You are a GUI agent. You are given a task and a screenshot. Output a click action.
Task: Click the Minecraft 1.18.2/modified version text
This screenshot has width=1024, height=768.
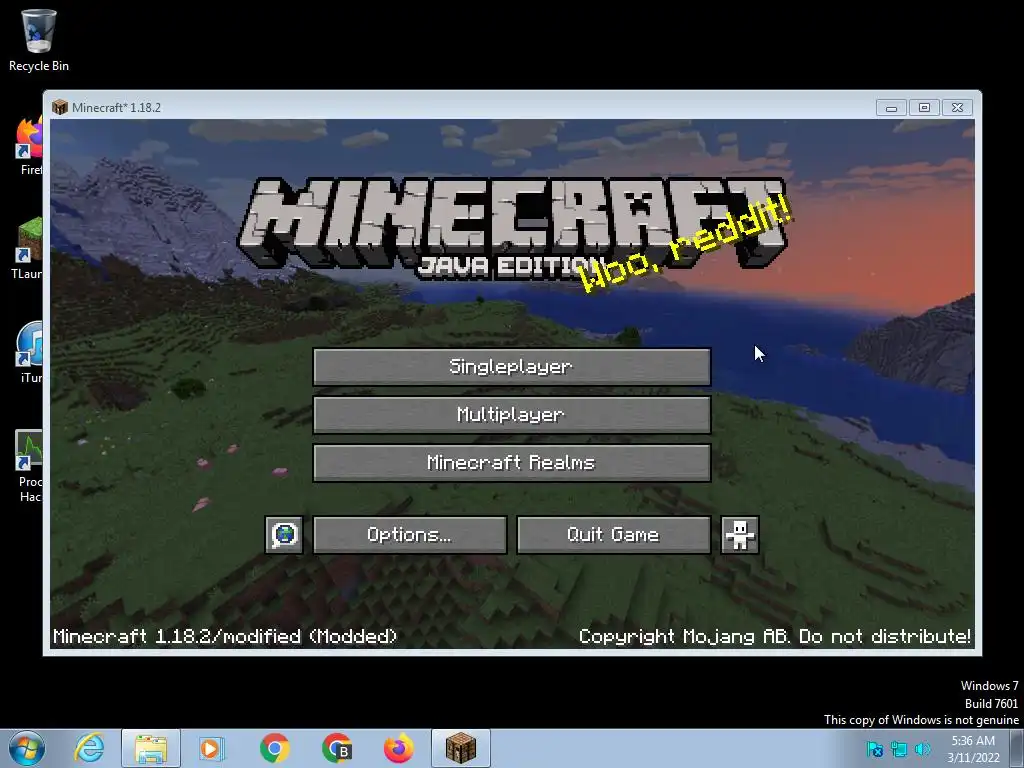[x=225, y=636]
